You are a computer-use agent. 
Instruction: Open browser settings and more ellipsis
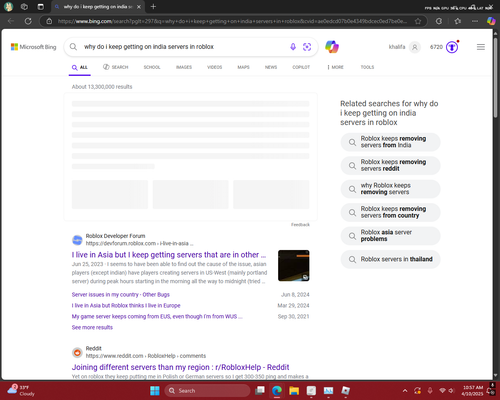pos(475,21)
